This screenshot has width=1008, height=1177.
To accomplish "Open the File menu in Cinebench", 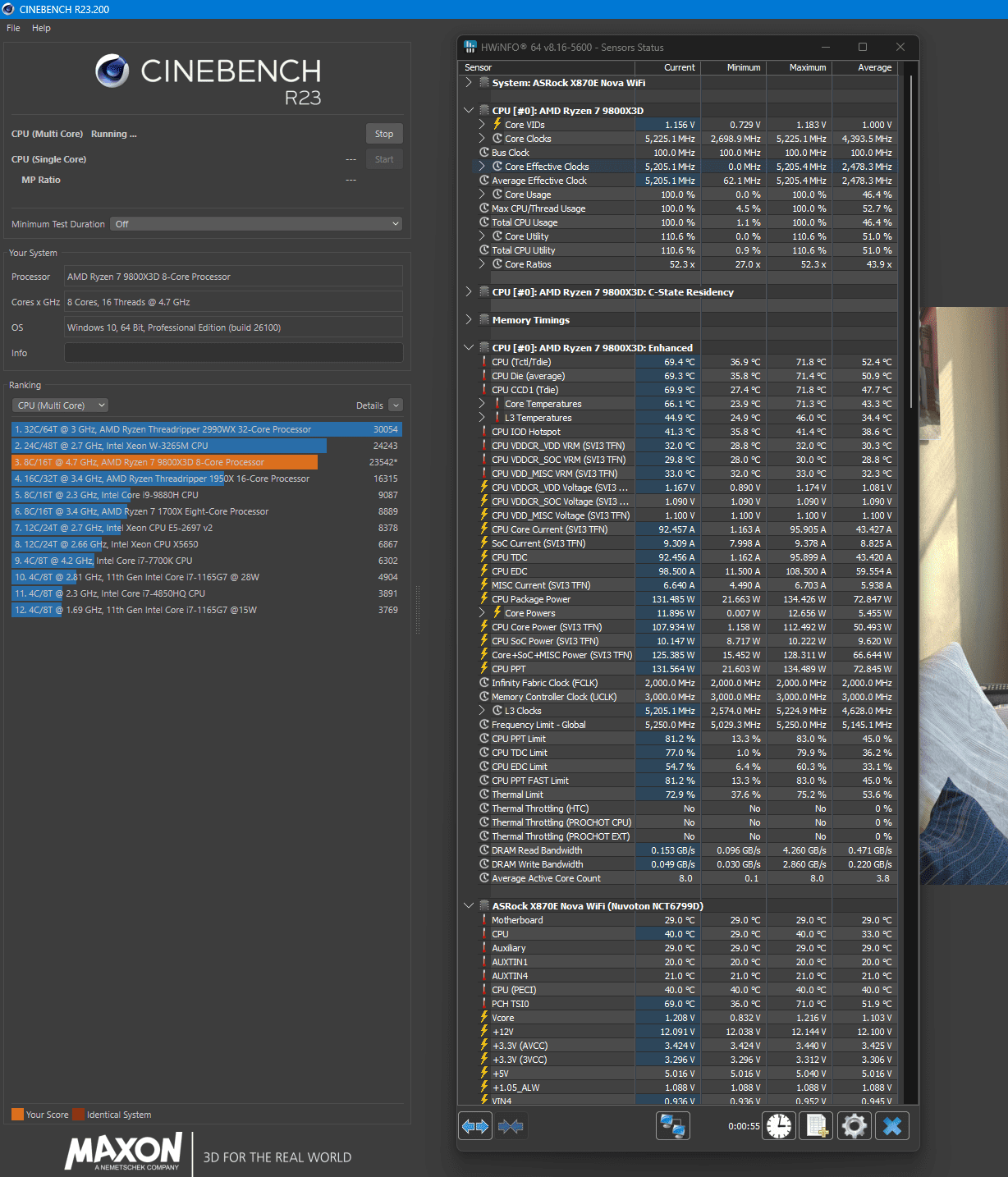I will [13, 28].
